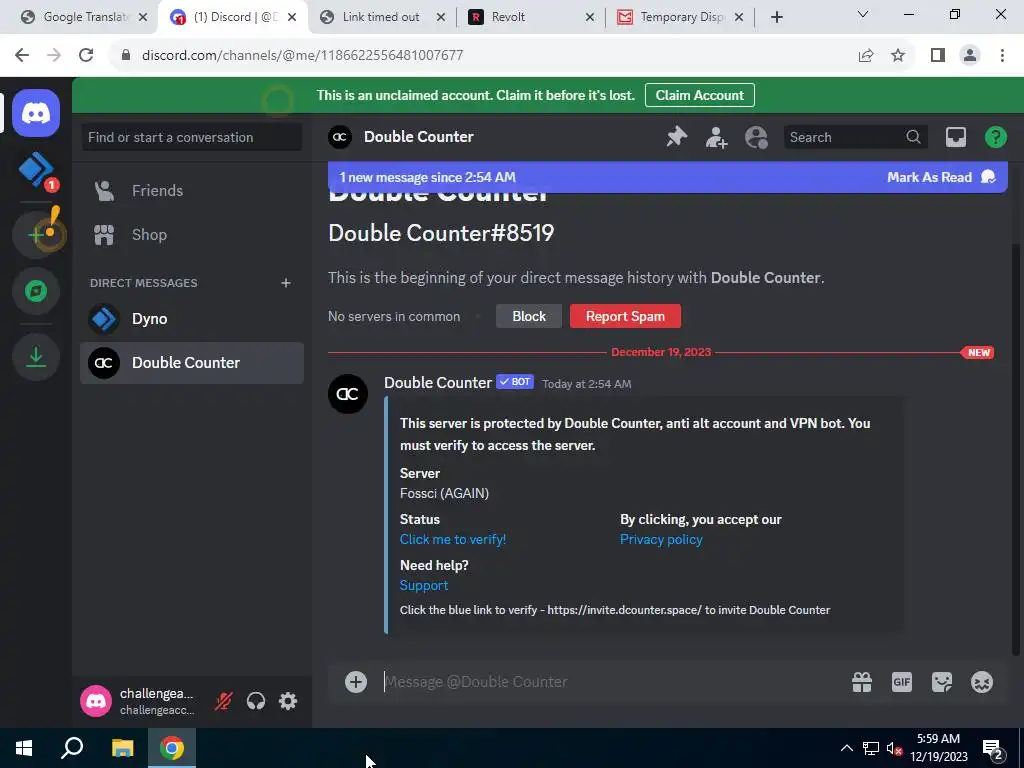
Task: Show hidden system tray icons chevron
Action: [x=846, y=748]
